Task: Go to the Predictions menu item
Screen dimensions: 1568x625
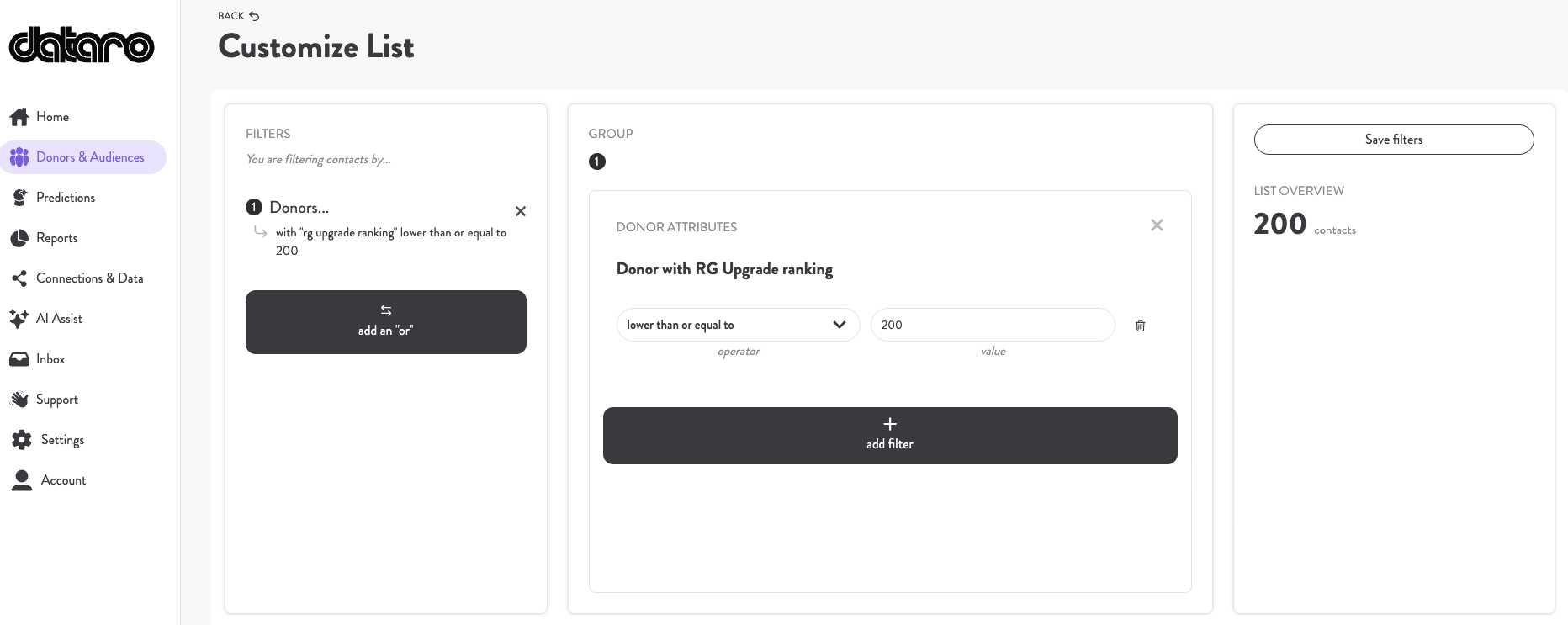Action: coord(66,198)
